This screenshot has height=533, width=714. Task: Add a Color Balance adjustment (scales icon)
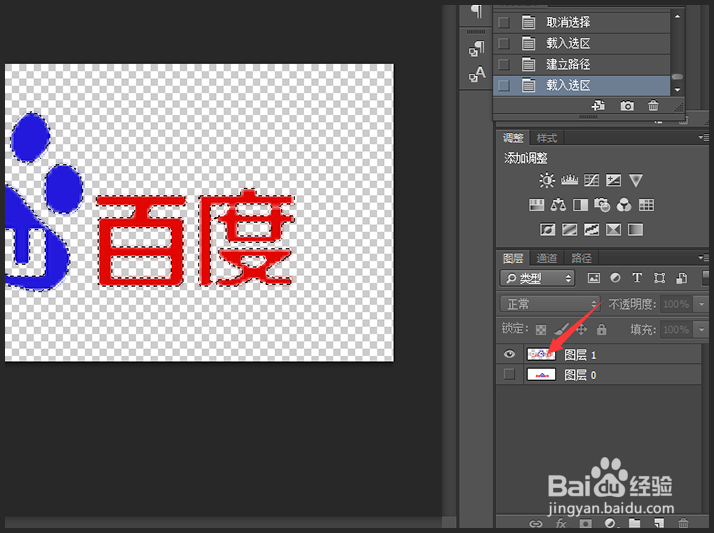558,205
